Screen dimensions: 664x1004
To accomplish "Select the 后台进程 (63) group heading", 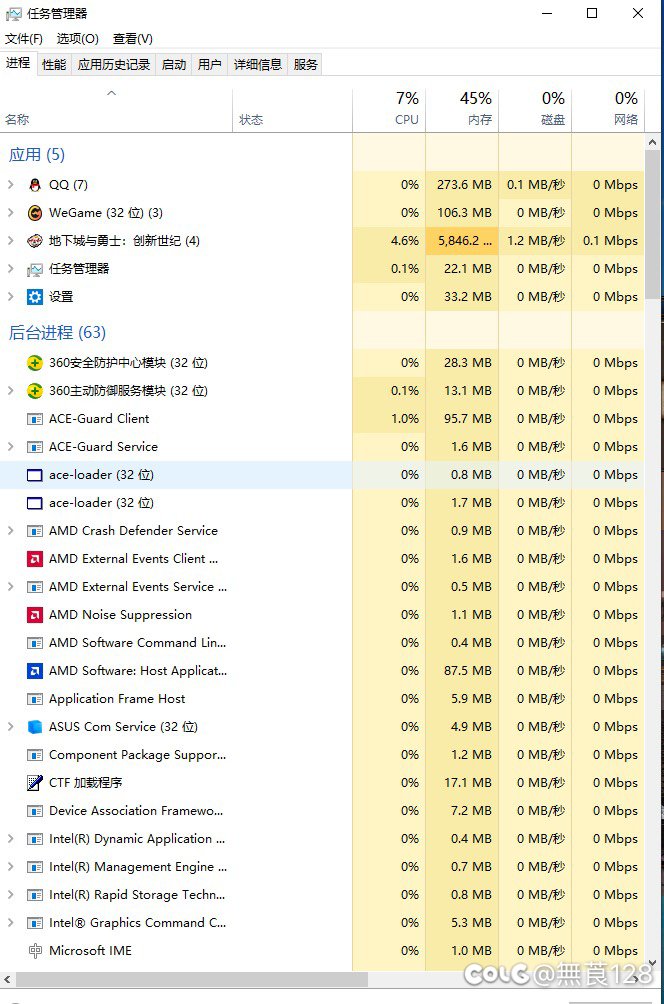I will pos(57,332).
